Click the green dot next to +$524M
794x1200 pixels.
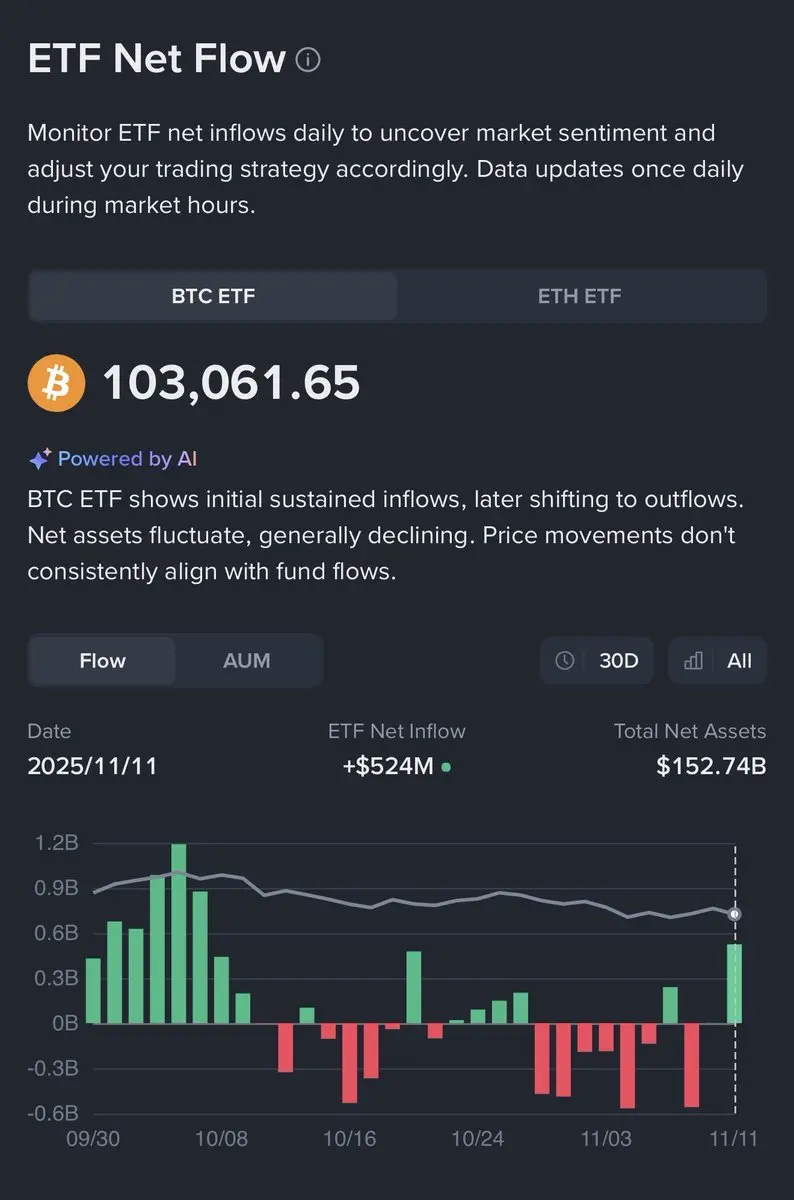(x=446, y=767)
